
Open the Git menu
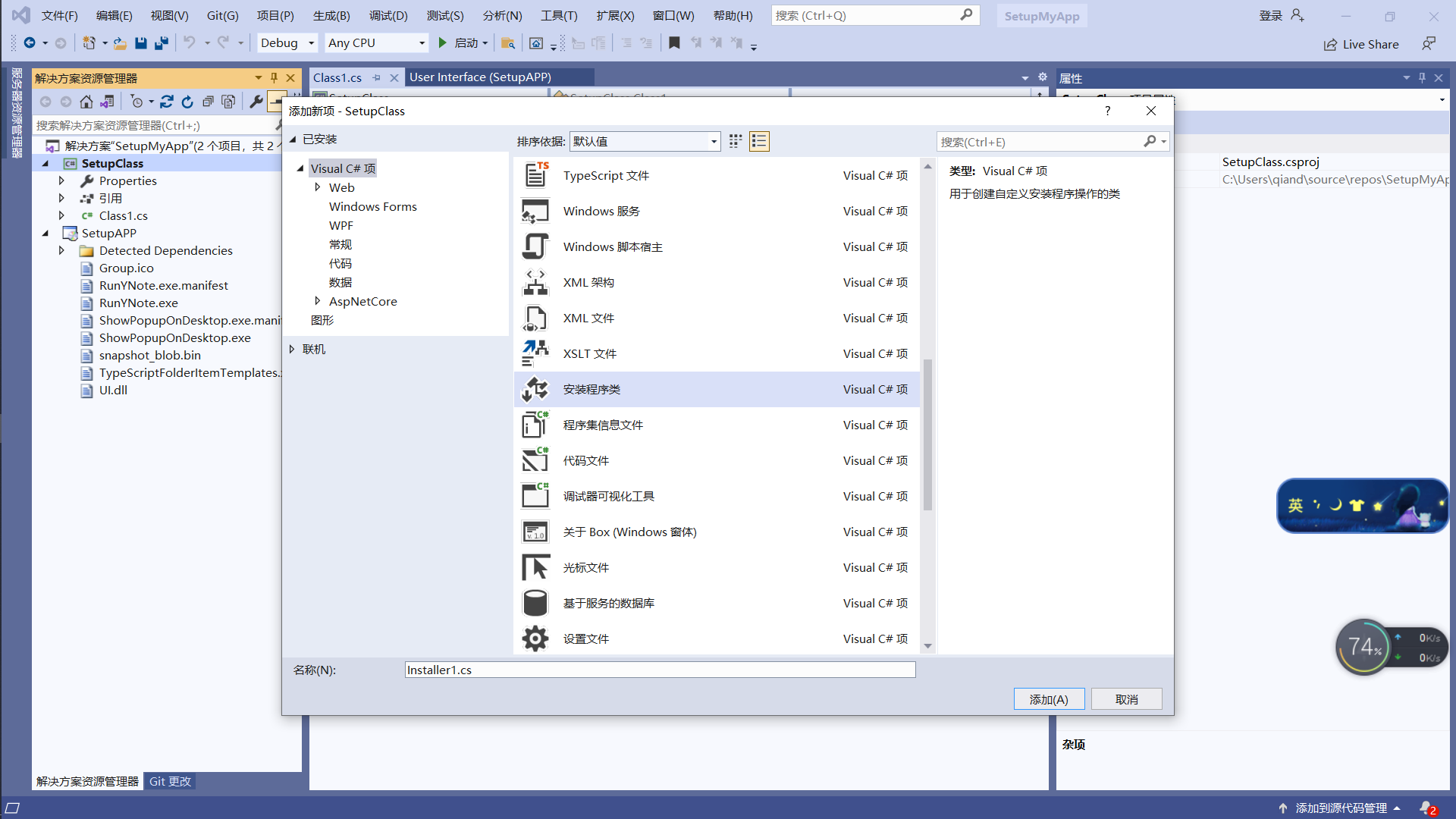[x=222, y=15]
